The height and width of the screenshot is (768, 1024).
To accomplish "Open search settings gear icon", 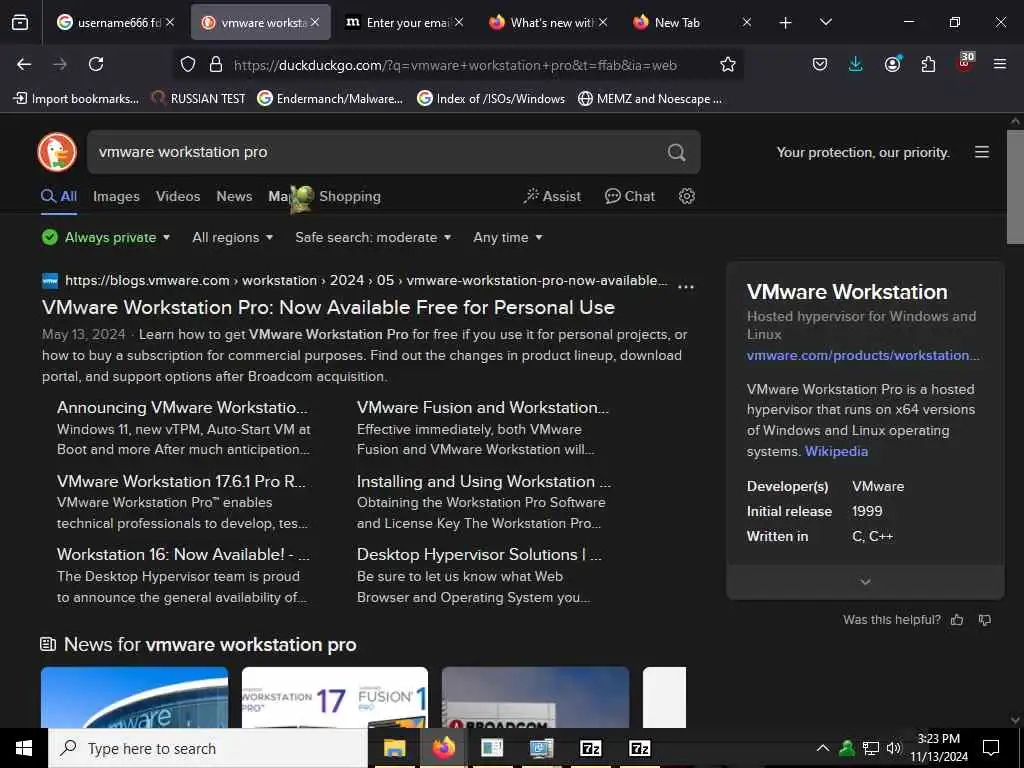I will tap(686, 196).
